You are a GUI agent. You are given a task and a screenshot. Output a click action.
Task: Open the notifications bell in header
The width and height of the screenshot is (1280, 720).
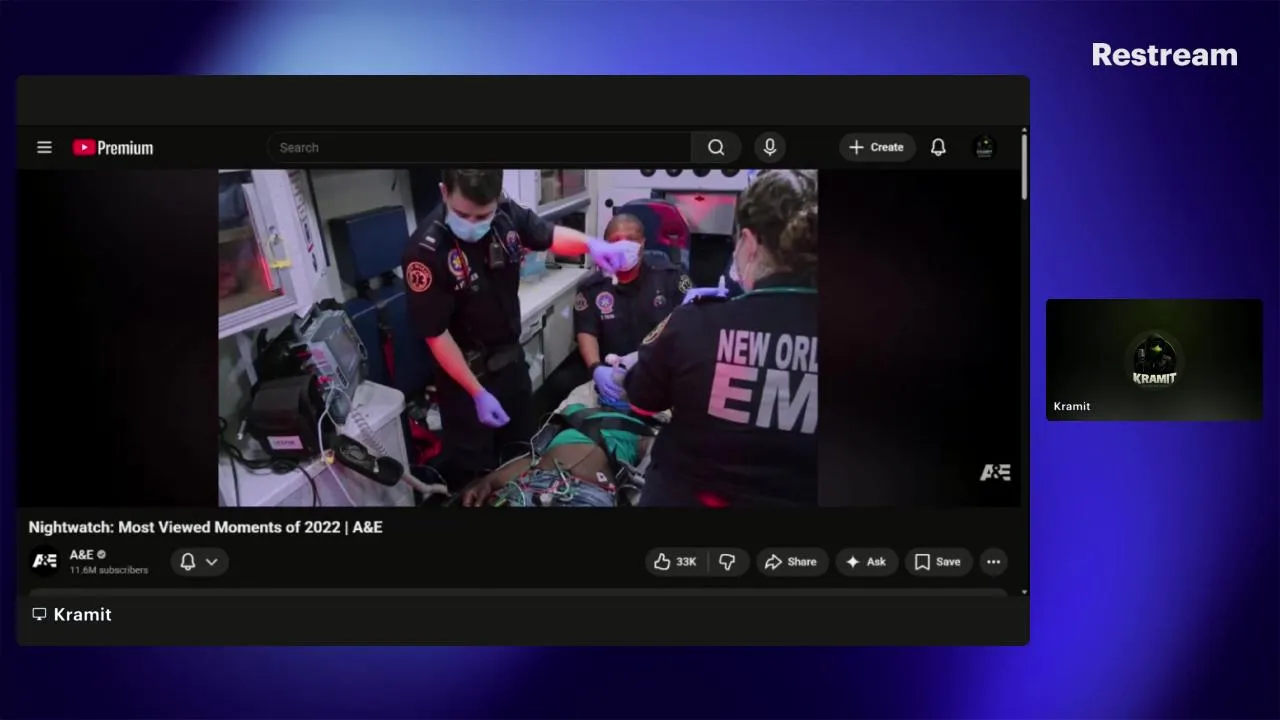coord(938,147)
